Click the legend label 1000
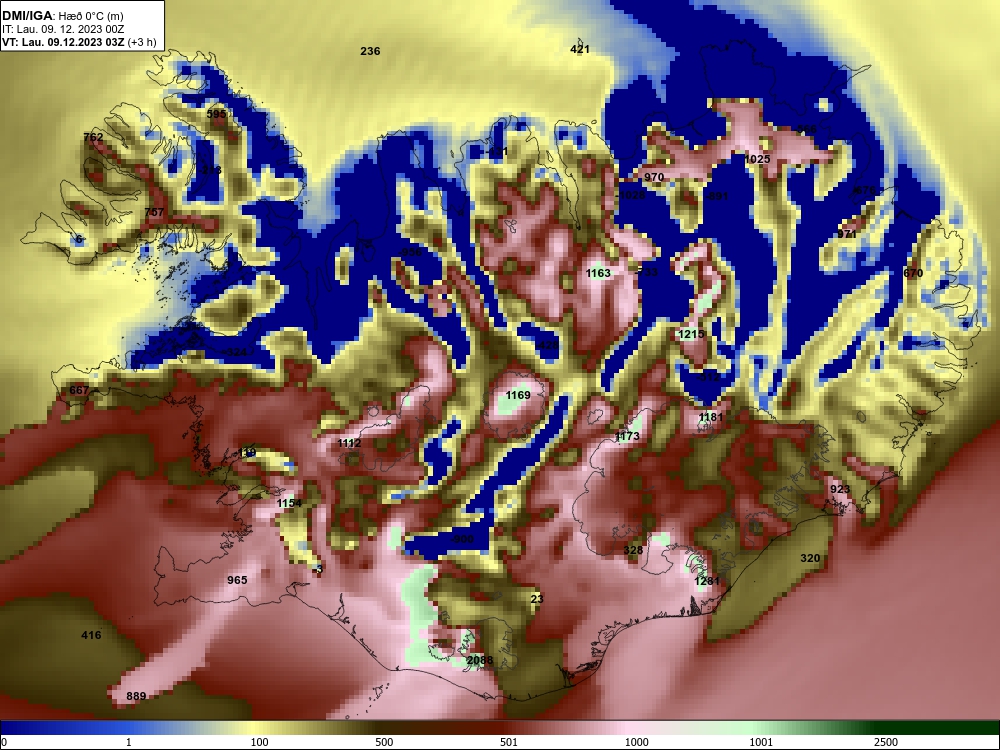Image resolution: width=1000 pixels, height=750 pixels. tap(636, 742)
